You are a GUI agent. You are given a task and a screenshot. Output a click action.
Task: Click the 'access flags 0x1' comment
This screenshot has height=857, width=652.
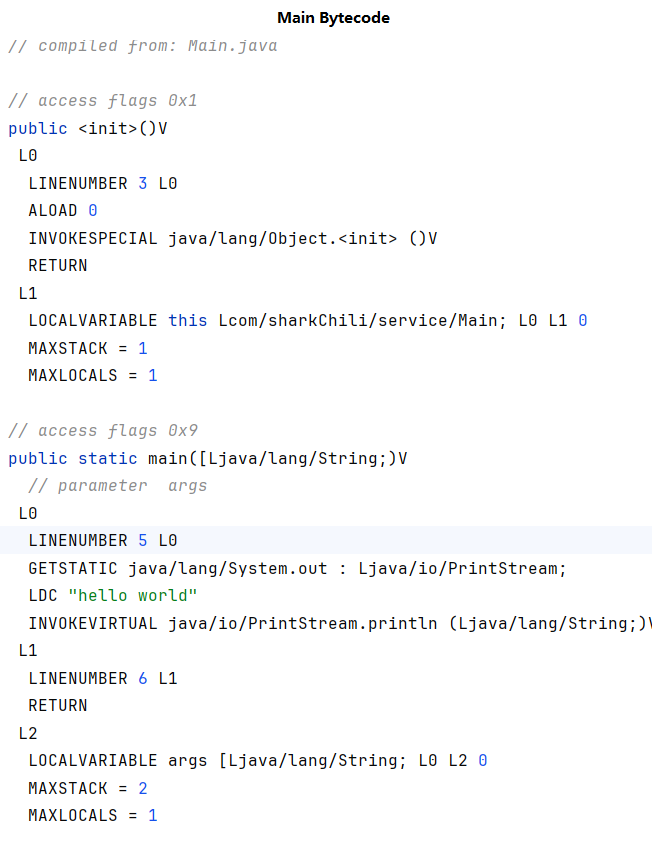[x=103, y=101]
